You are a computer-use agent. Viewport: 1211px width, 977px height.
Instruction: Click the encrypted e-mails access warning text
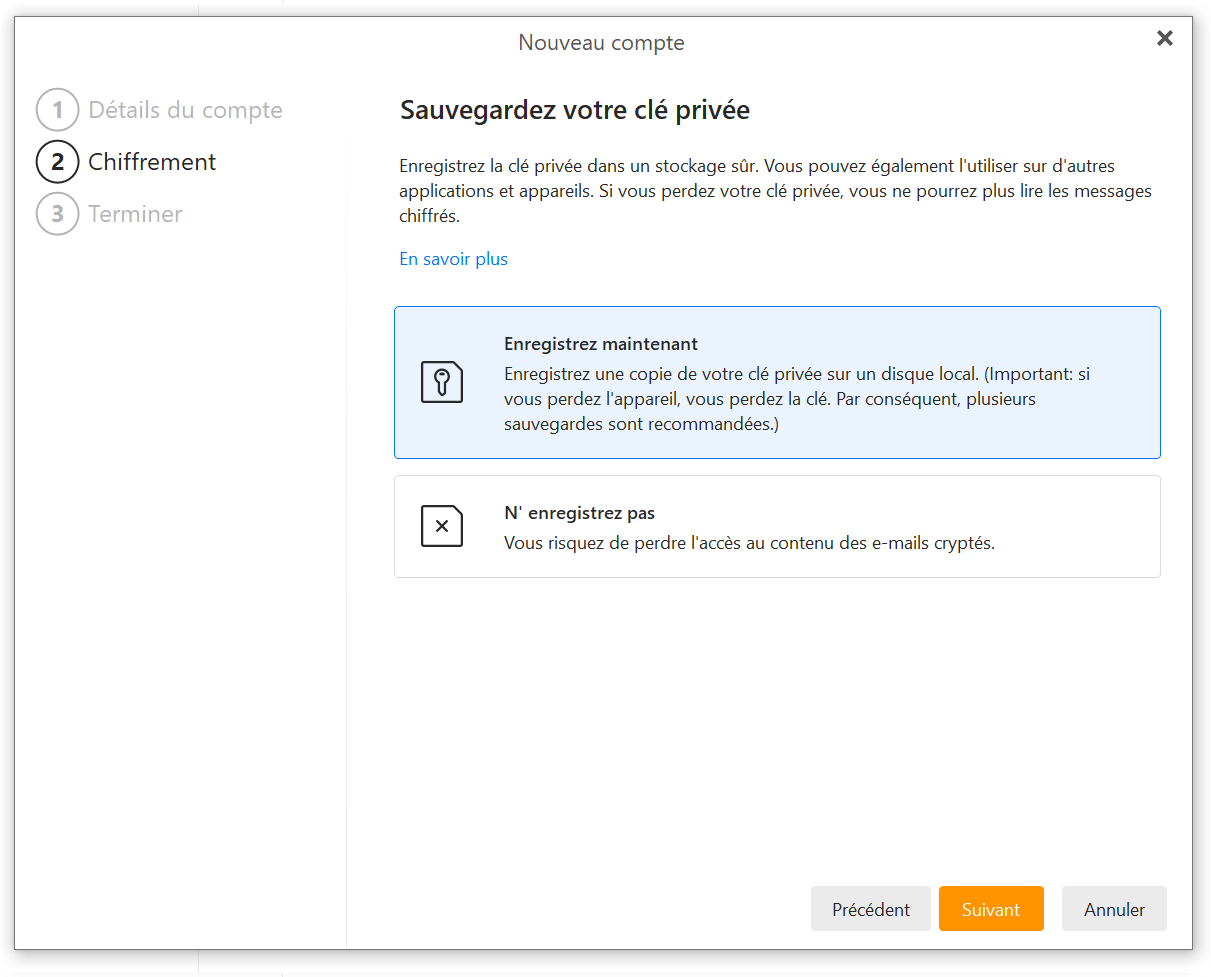pos(749,543)
